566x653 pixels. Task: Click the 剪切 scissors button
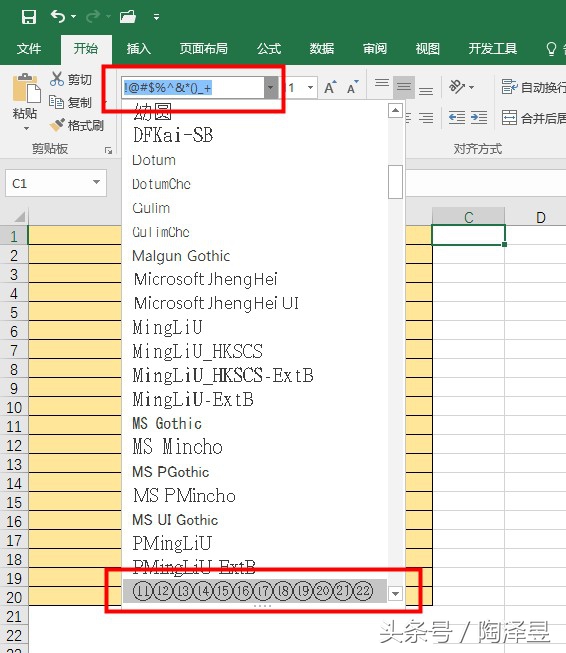click(71, 79)
